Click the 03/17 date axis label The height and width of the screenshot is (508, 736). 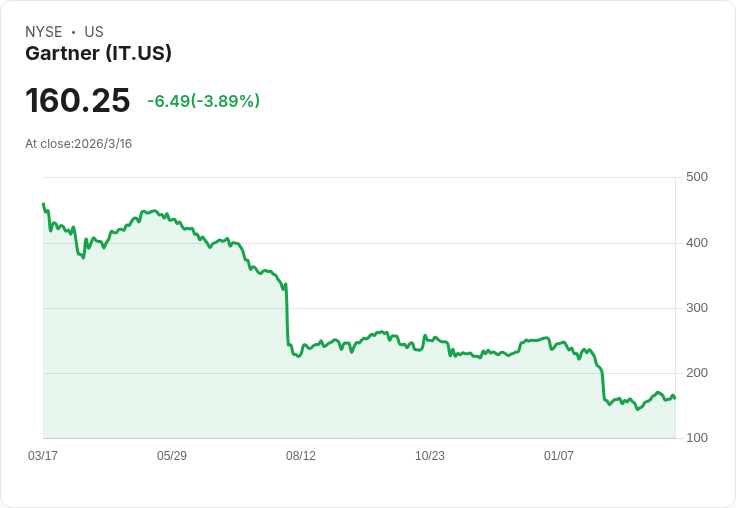pos(43,456)
